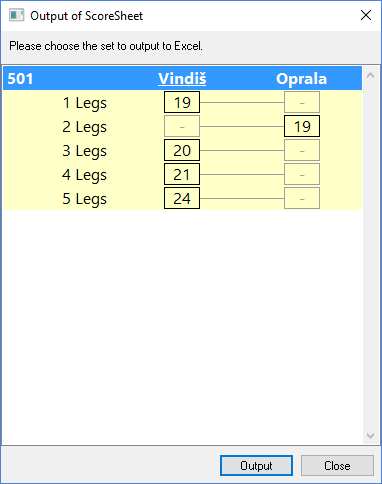Click the ScoreSheet window title icon
The width and height of the screenshot is (382, 484).
click(x=16, y=15)
